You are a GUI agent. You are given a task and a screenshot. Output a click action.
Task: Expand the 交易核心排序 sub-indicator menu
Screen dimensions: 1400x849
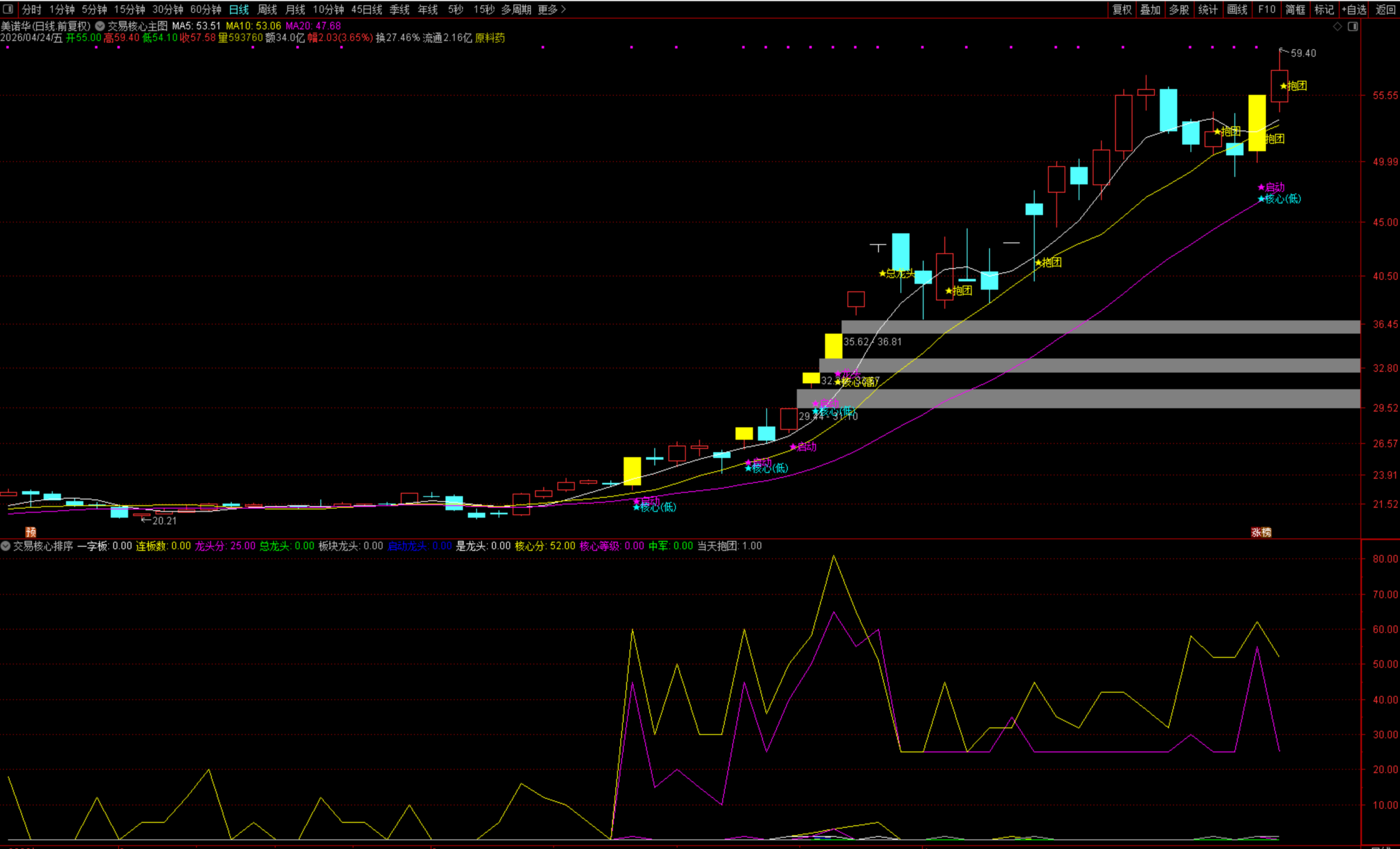(x=5, y=545)
